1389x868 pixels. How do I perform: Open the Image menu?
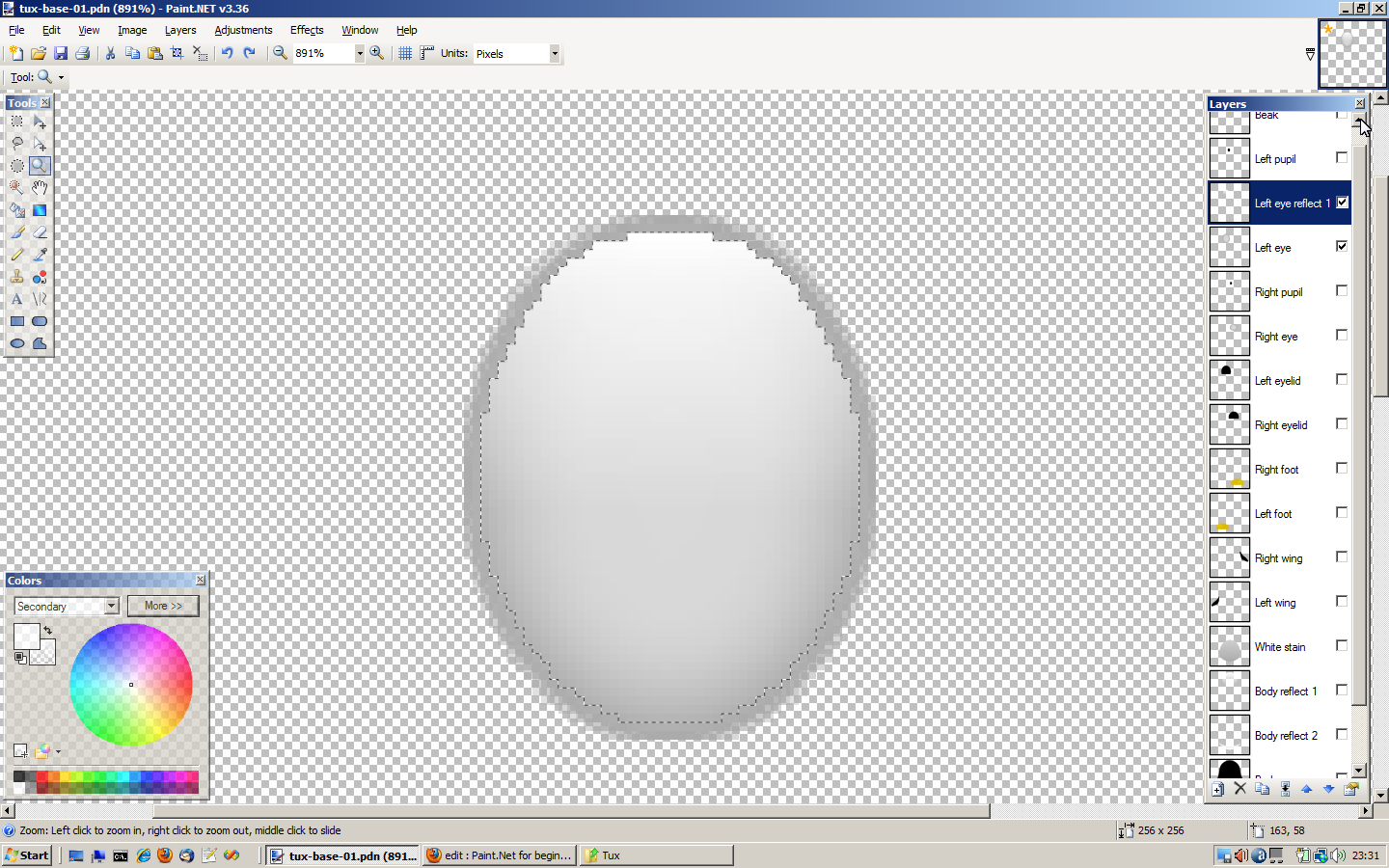(x=132, y=30)
